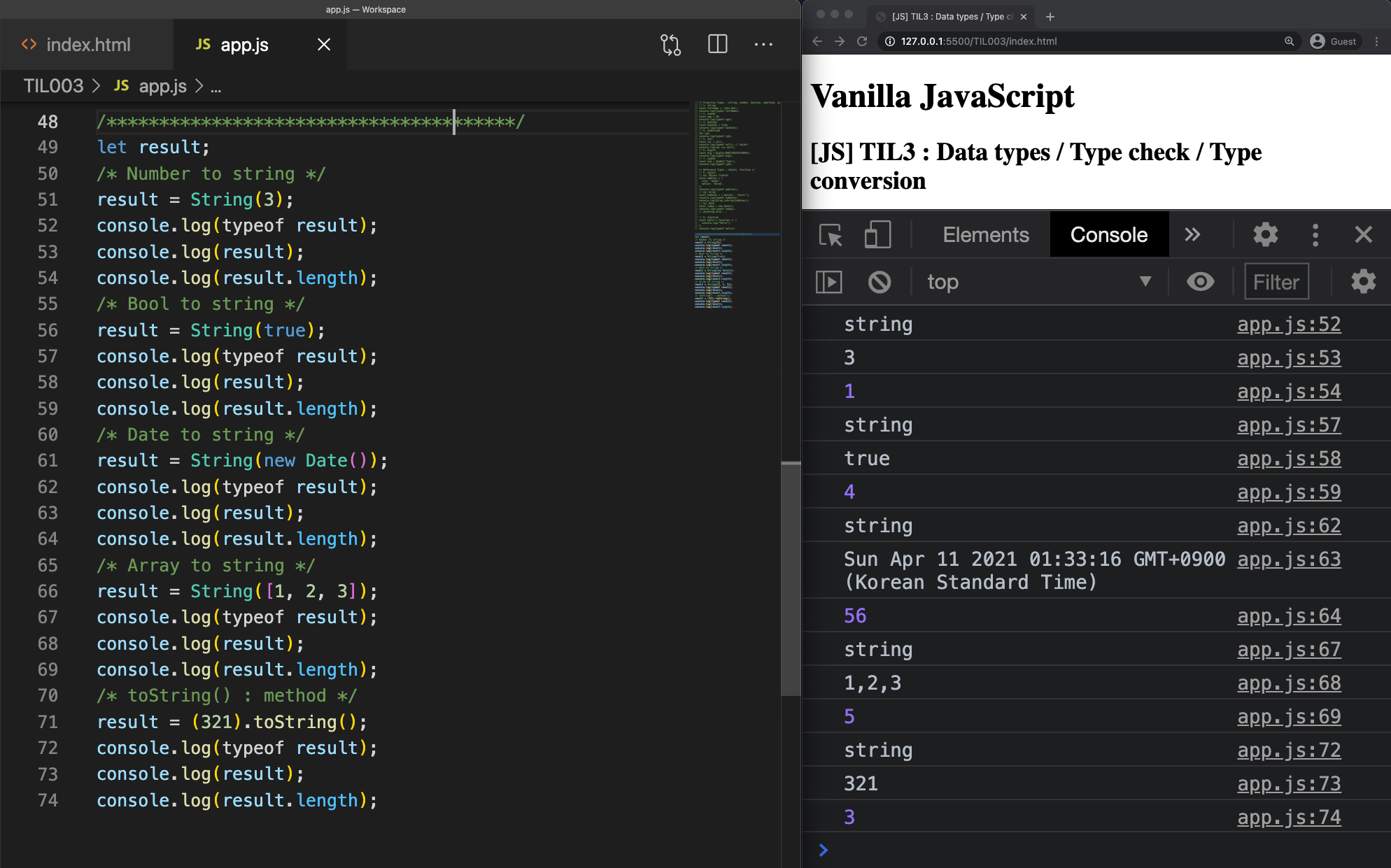This screenshot has height=868, width=1391.
Task: Open the app.js:63 source link
Action: coord(1289,560)
